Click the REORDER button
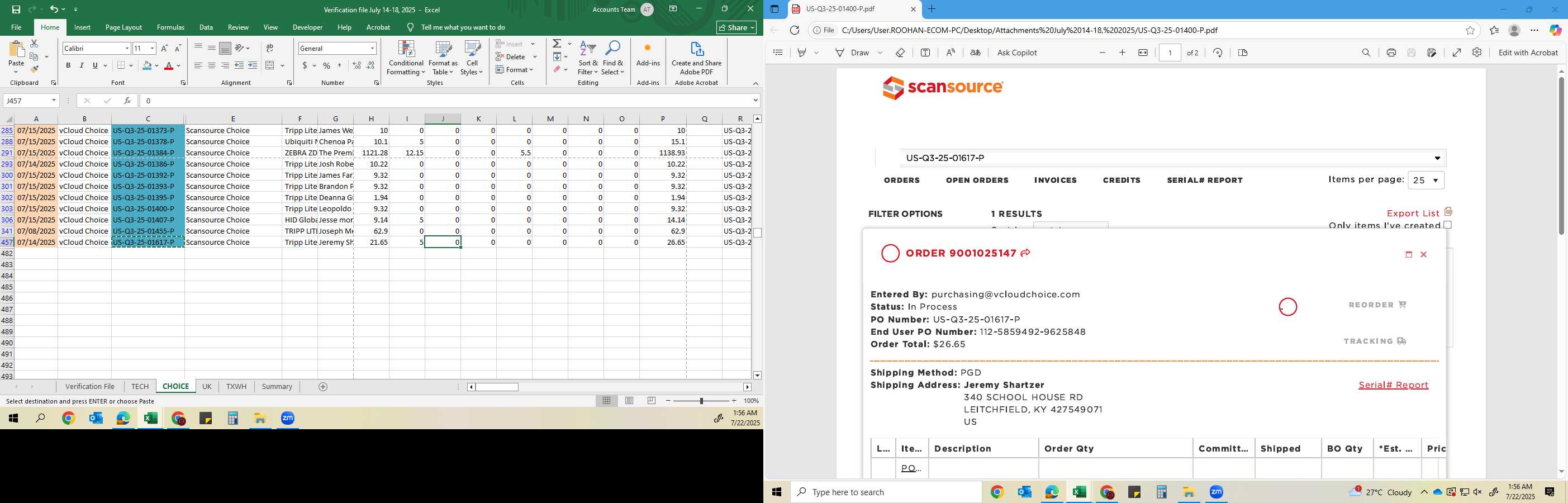The height and width of the screenshot is (503, 1568). point(1377,305)
